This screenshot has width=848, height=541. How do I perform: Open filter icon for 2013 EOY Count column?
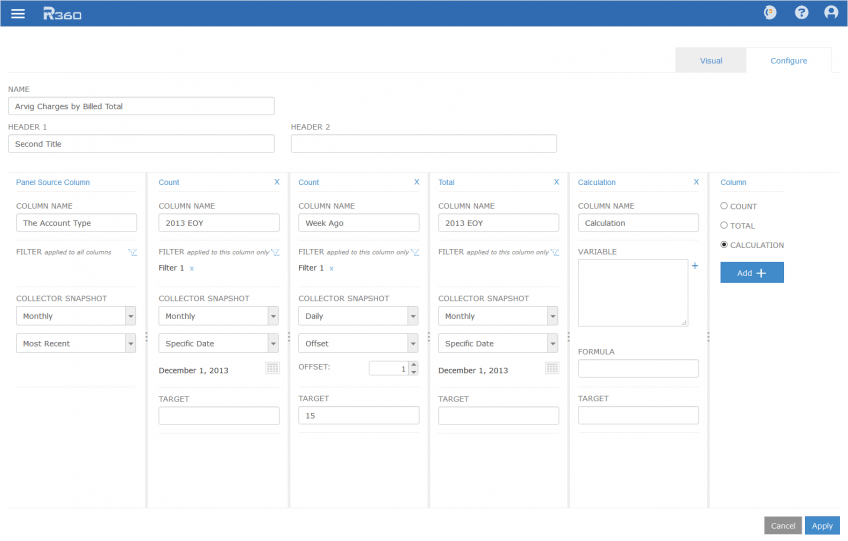coord(275,252)
